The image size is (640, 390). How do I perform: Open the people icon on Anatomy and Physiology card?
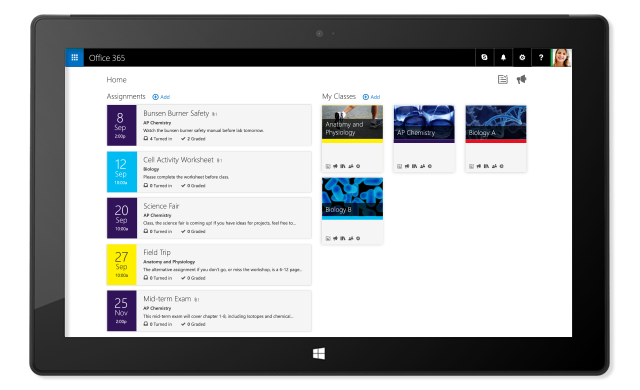click(351, 166)
